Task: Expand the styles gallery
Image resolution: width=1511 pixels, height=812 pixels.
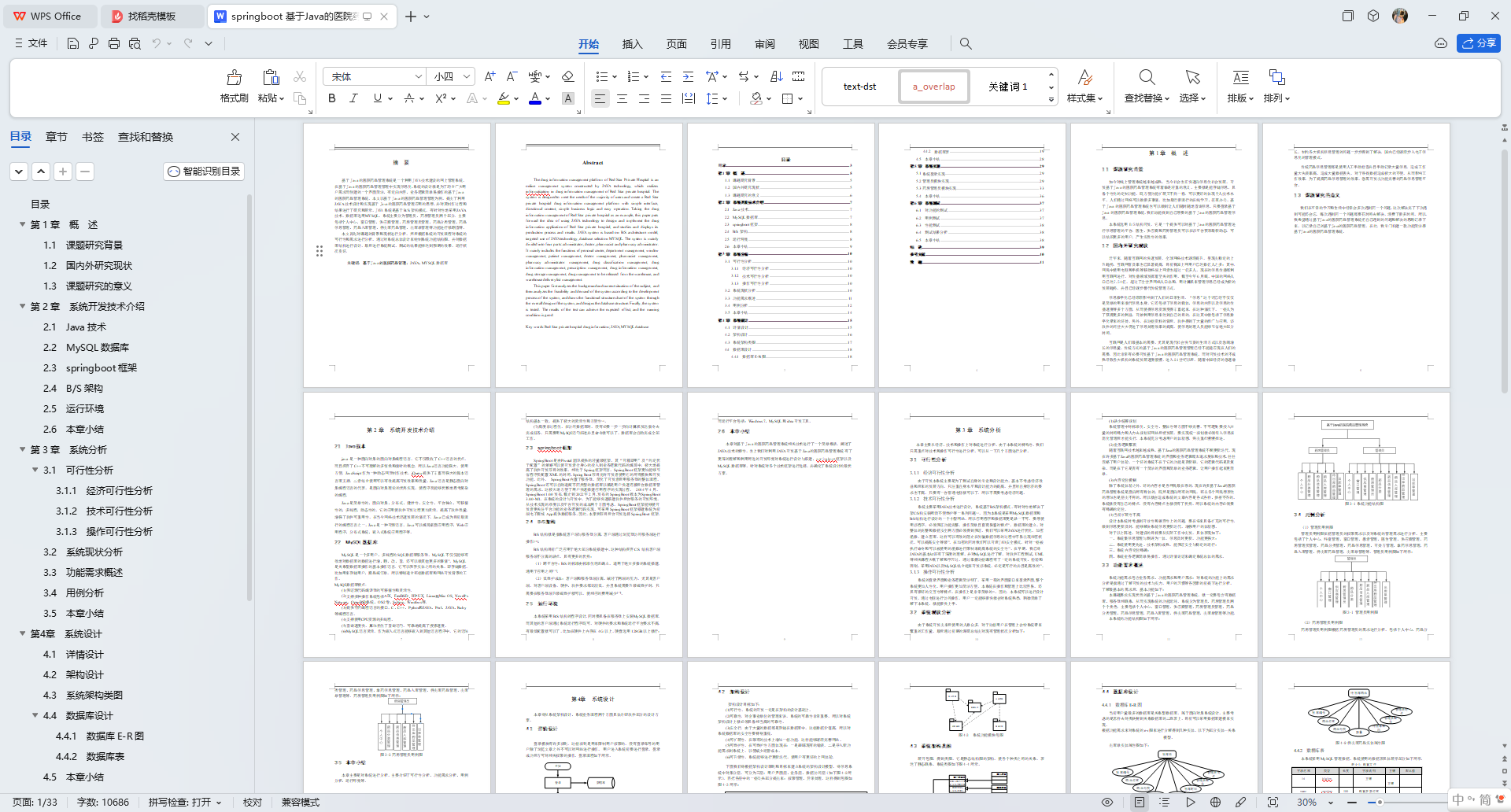Action: point(1051,100)
